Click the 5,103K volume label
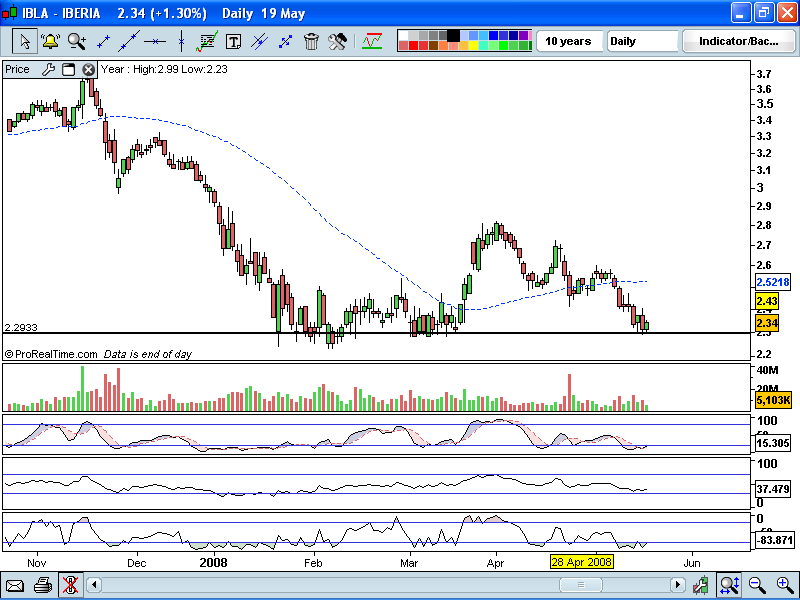Image resolution: width=800 pixels, height=600 pixels. pos(773,400)
